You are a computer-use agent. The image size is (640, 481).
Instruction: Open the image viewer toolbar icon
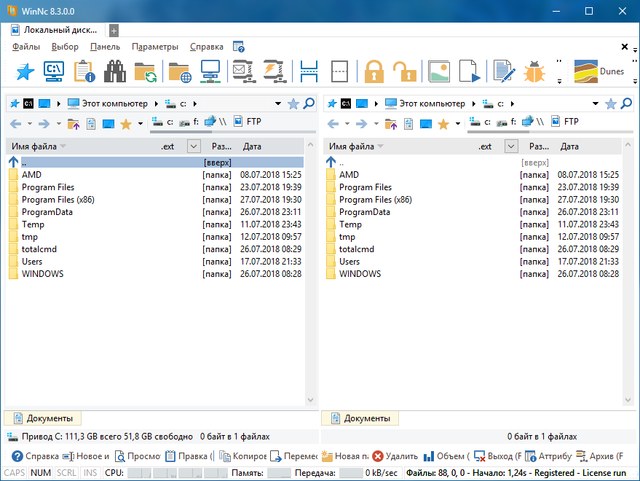tap(439, 72)
